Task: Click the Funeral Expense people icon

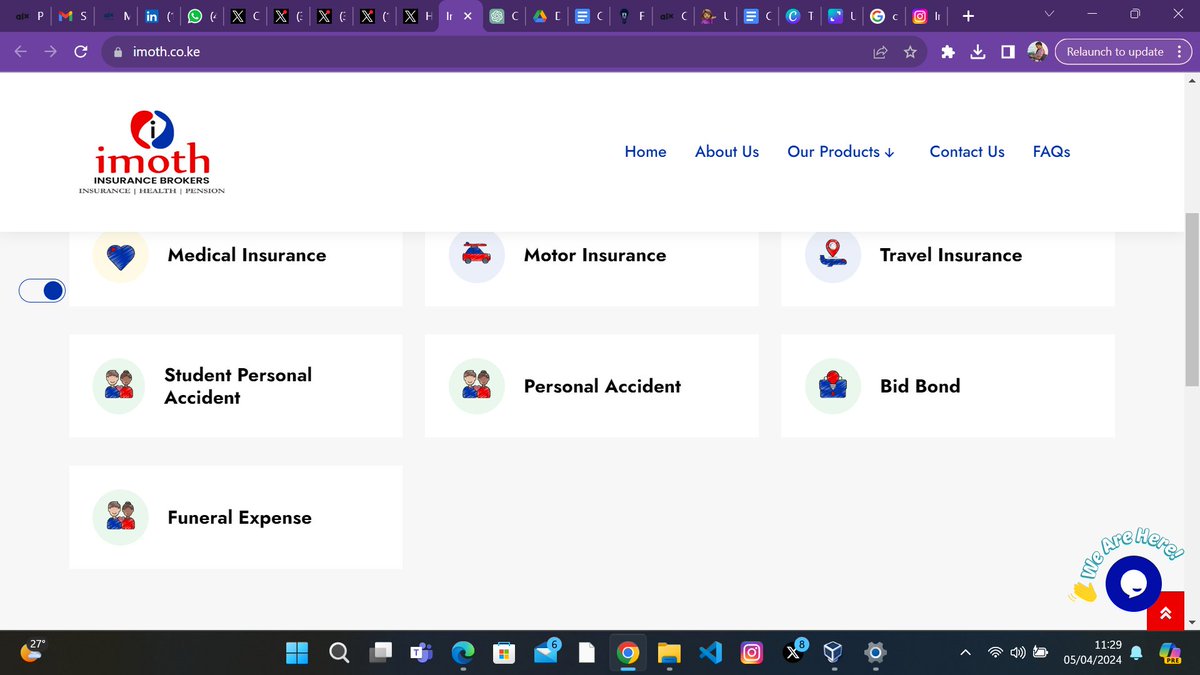Action: click(120, 517)
